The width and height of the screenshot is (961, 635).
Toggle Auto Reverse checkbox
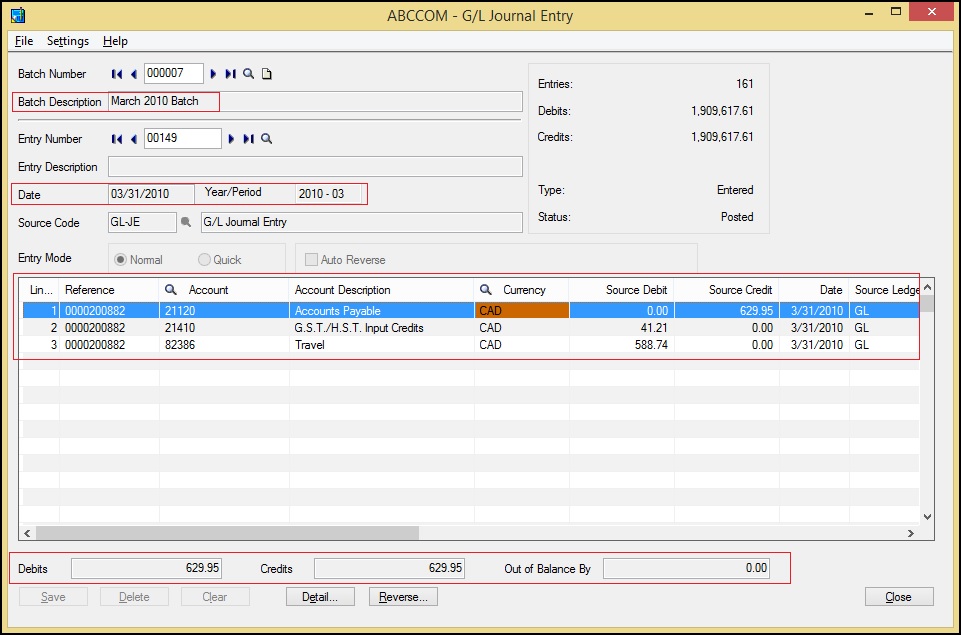tap(311, 260)
